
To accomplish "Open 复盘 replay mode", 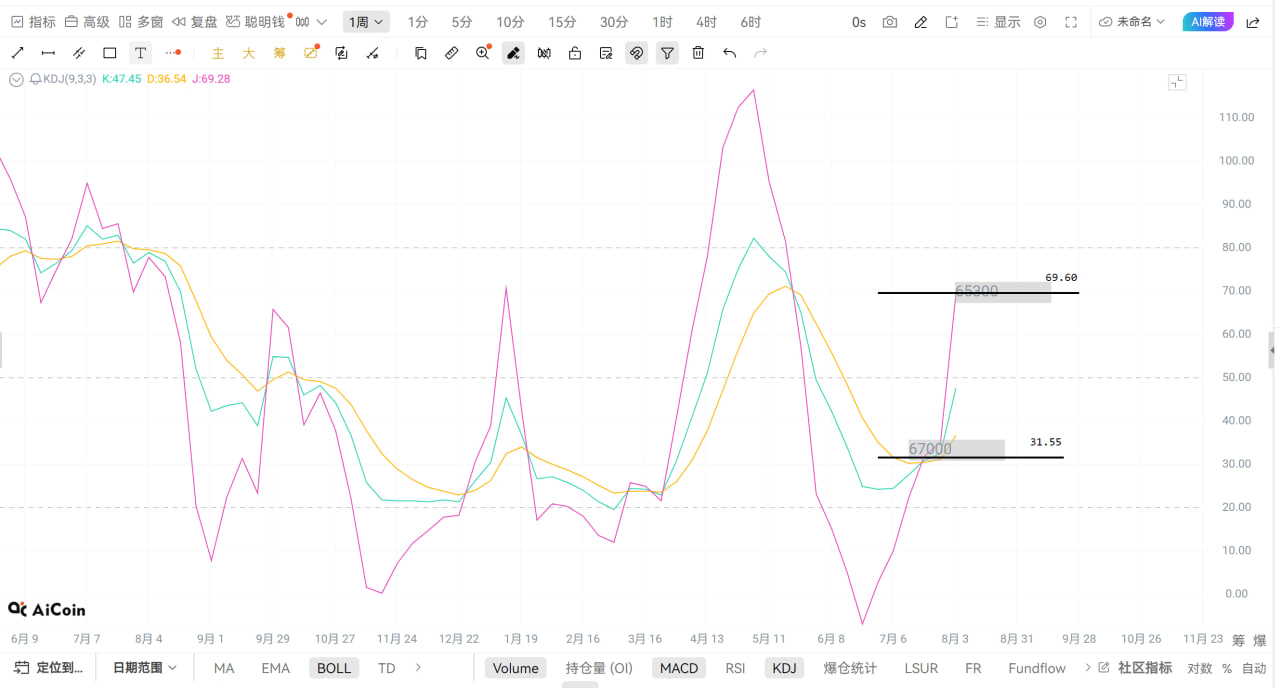I will click(x=195, y=22).
